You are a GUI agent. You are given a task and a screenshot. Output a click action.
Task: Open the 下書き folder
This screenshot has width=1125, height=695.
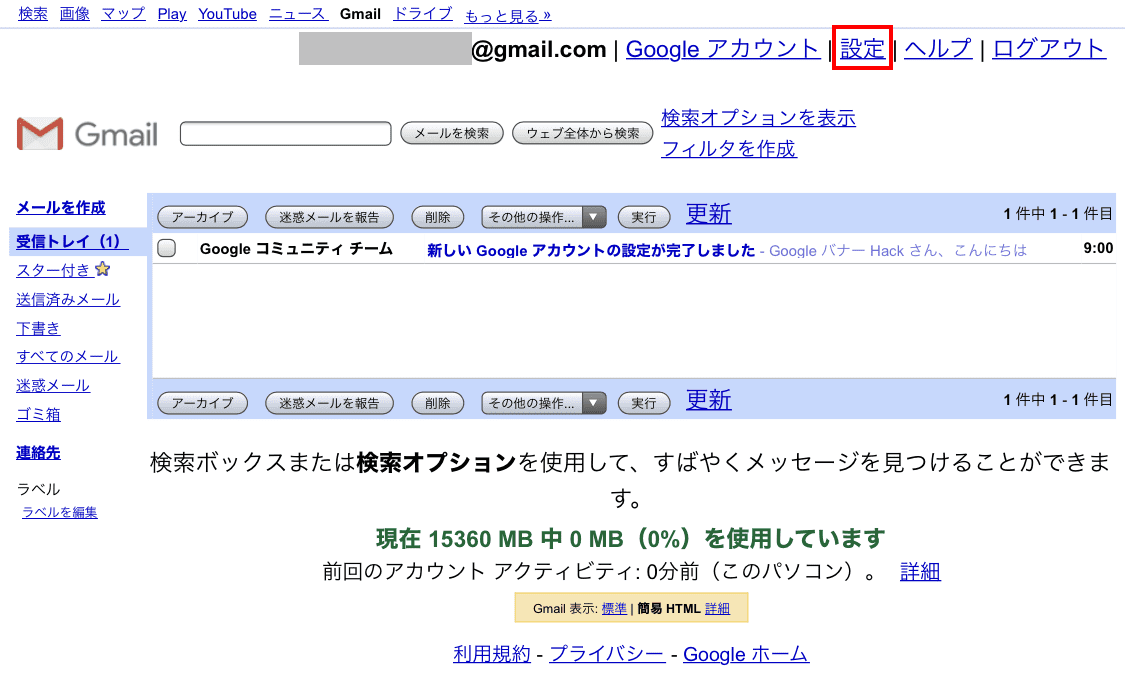click(39, 328)
